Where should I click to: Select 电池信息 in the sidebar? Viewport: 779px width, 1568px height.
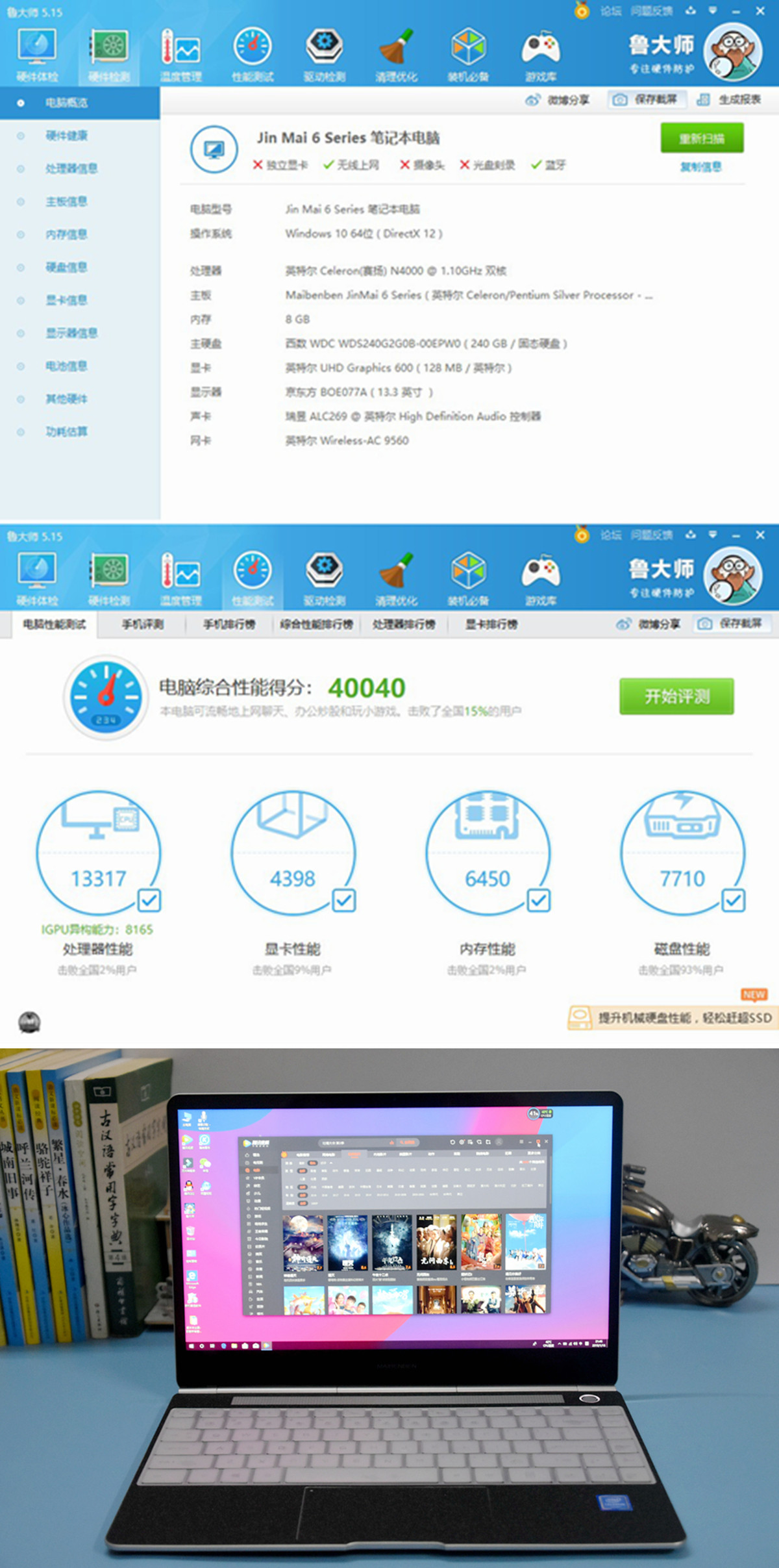tap(80, 366)
